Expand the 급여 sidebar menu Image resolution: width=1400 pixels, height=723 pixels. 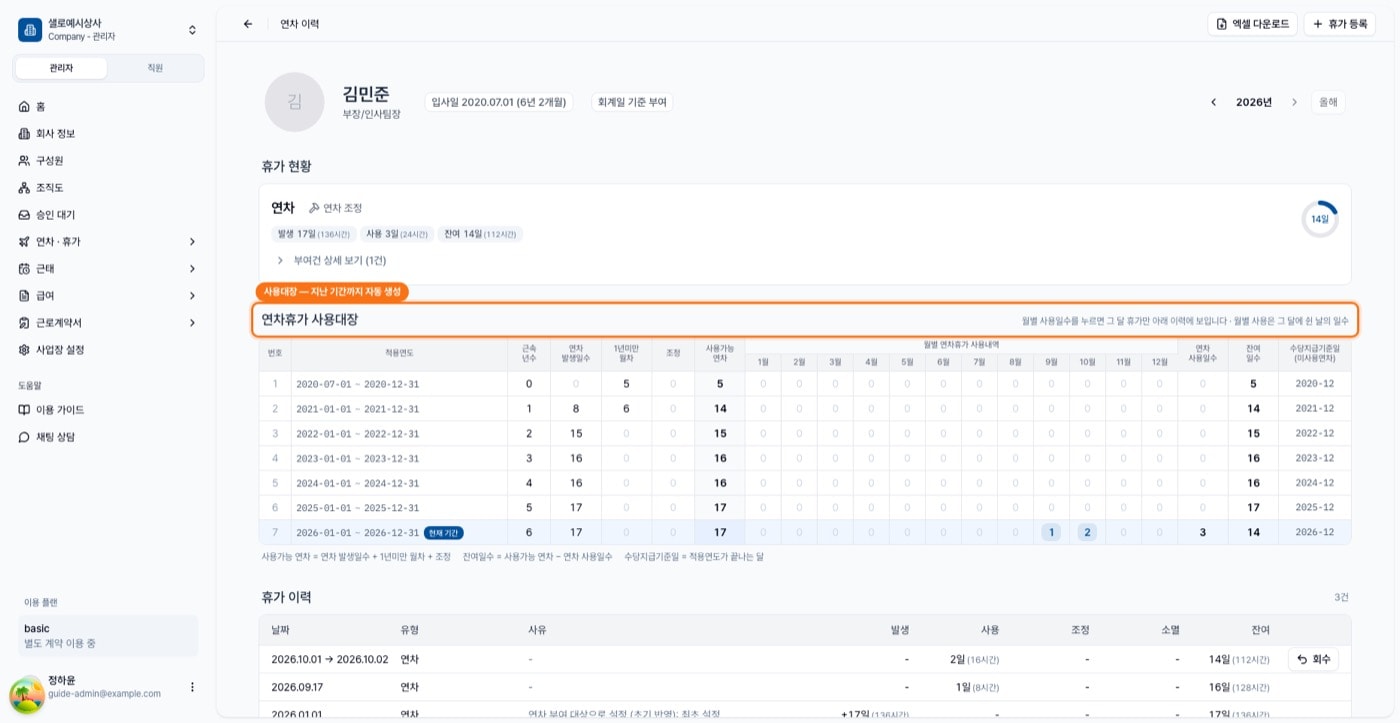pos(108,295)
